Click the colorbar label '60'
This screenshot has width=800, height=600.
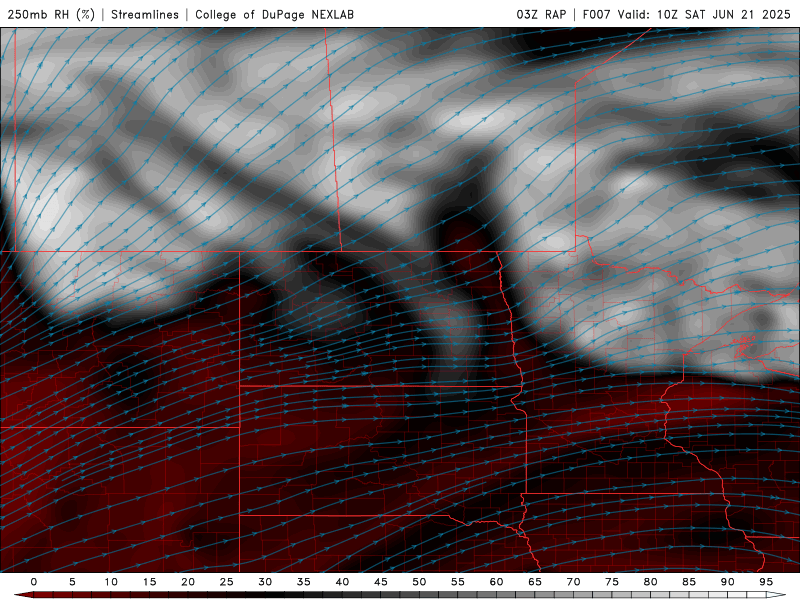(496, 582)
